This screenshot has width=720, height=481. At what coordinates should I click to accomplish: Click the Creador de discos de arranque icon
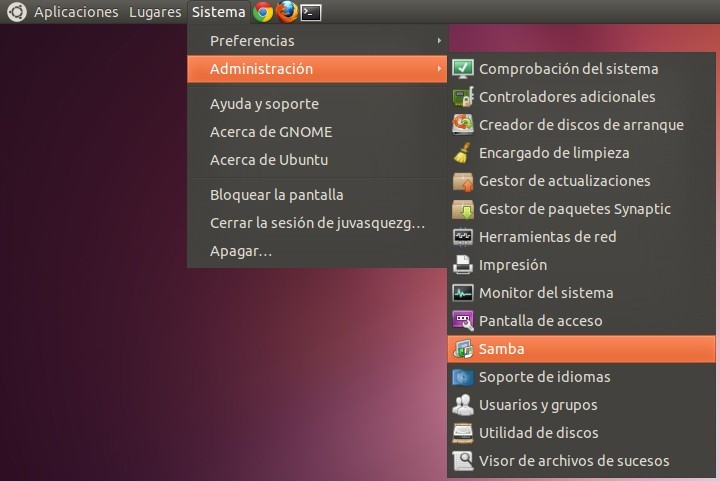(463, 125)
